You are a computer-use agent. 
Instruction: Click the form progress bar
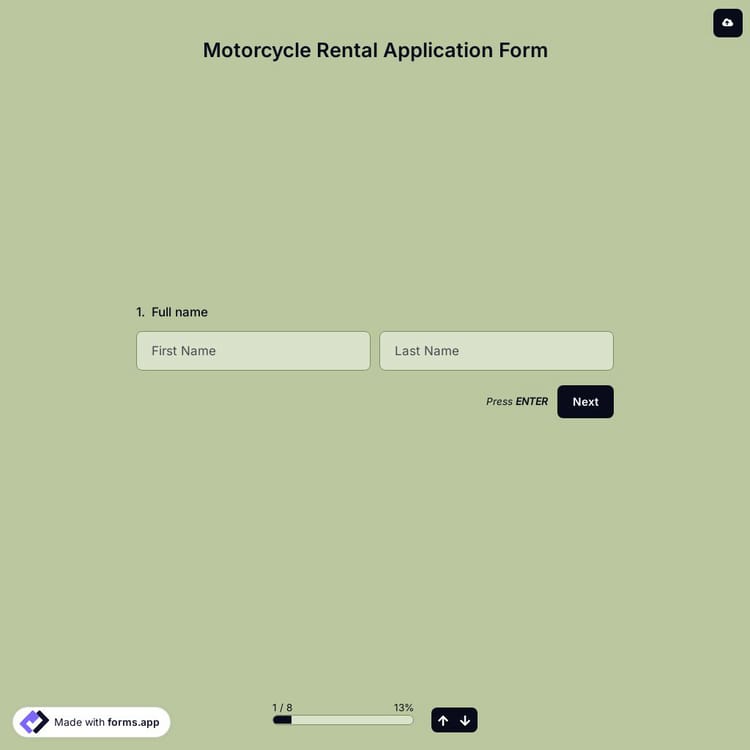click(x=342, y=720)
